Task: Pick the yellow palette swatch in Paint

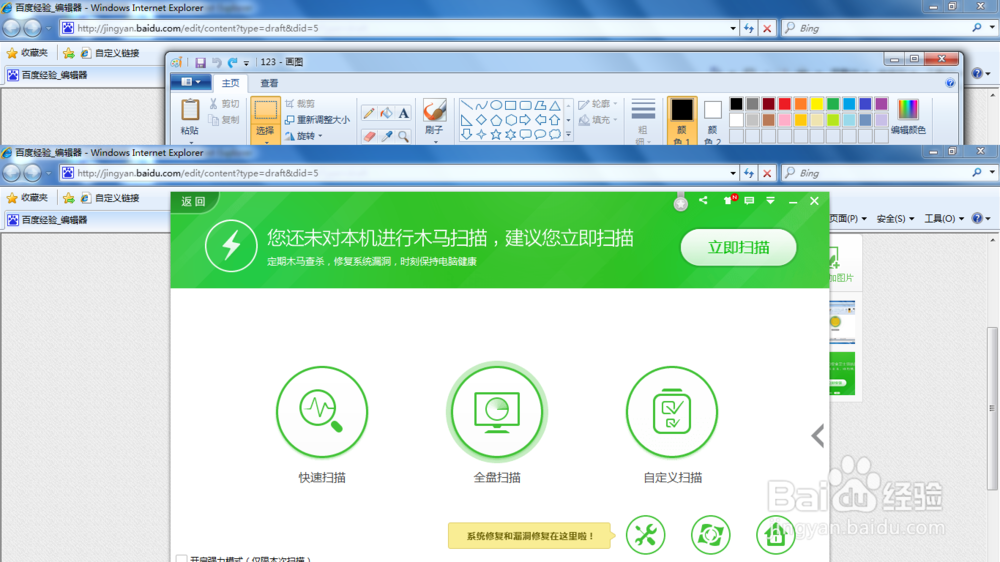Action: [817, 104]
